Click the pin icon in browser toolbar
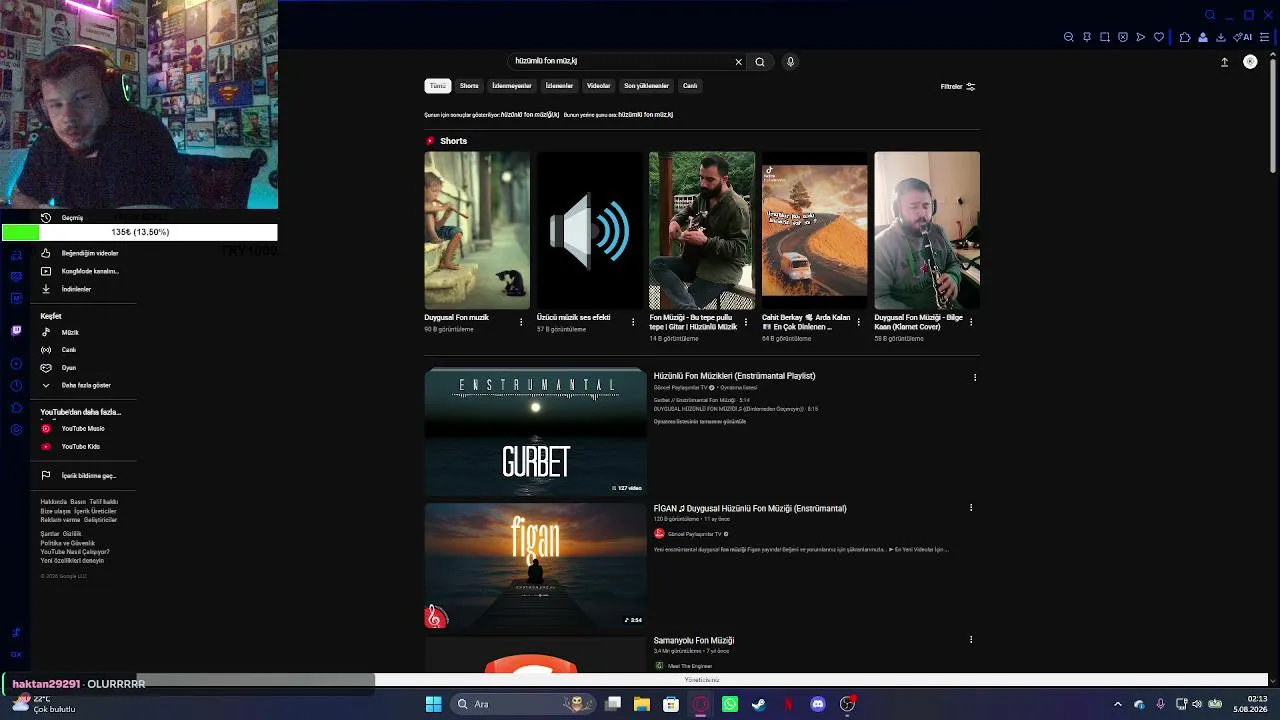This screenshot has height=720, width=1280. click(1087, 37)
